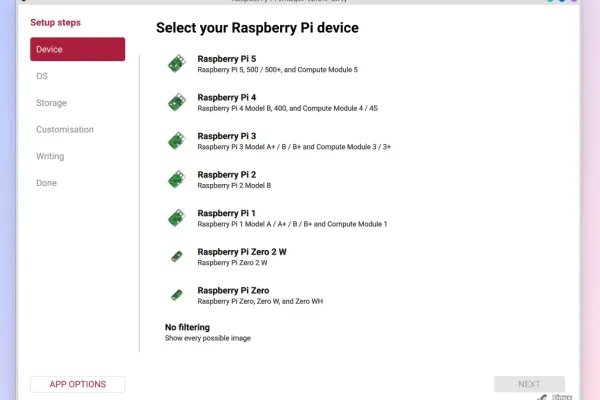Click the 'Raspberry Pi 2 Model B' description
Screen dimensions: 600x400
point(234,186)
